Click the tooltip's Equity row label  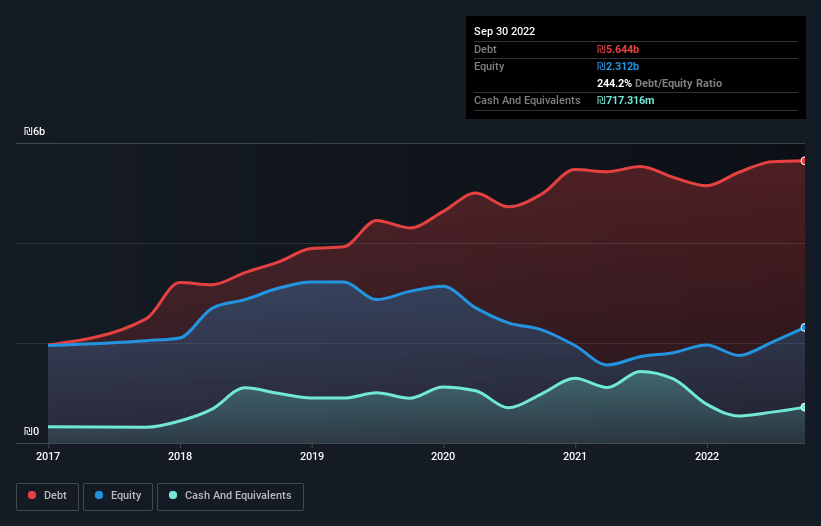tap(489, 66)
